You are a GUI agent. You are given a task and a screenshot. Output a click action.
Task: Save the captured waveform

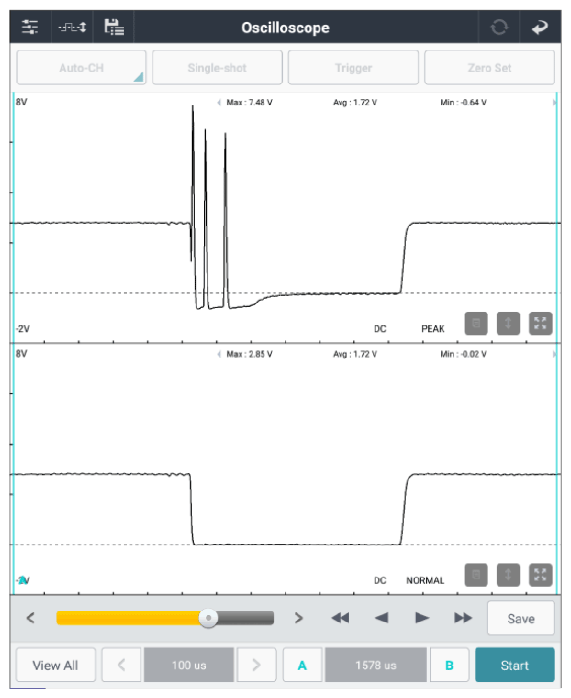coord(521,618)
